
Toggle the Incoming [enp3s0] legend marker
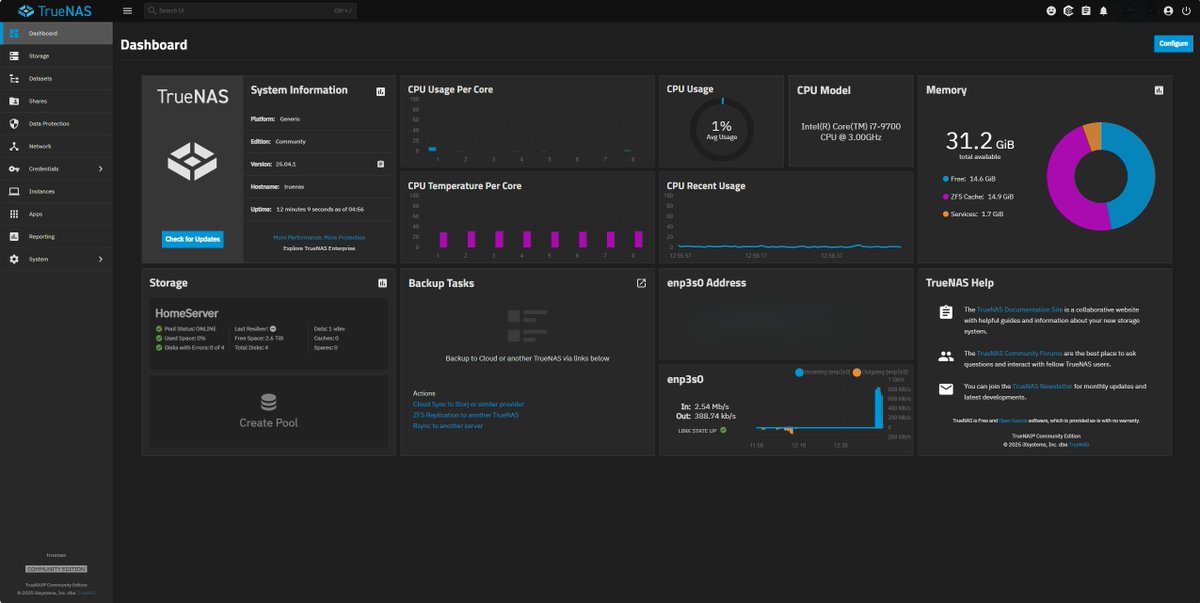799,372
